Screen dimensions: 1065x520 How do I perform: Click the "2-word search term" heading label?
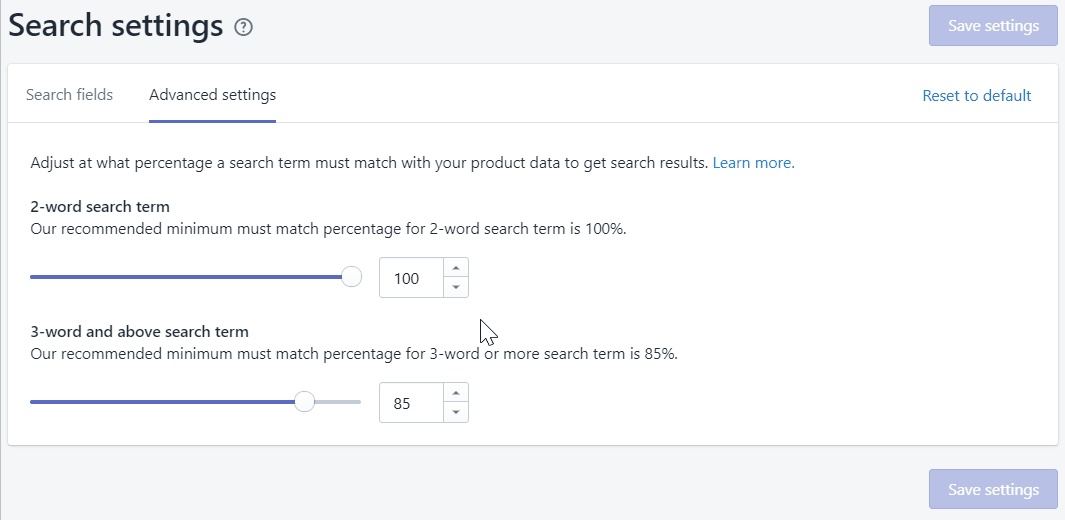100,207
